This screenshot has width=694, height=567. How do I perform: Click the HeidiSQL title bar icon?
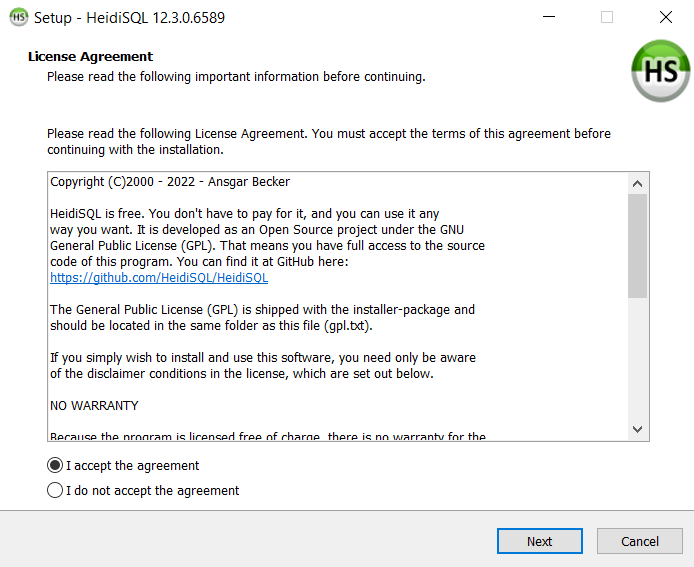[x=19, y=17]
